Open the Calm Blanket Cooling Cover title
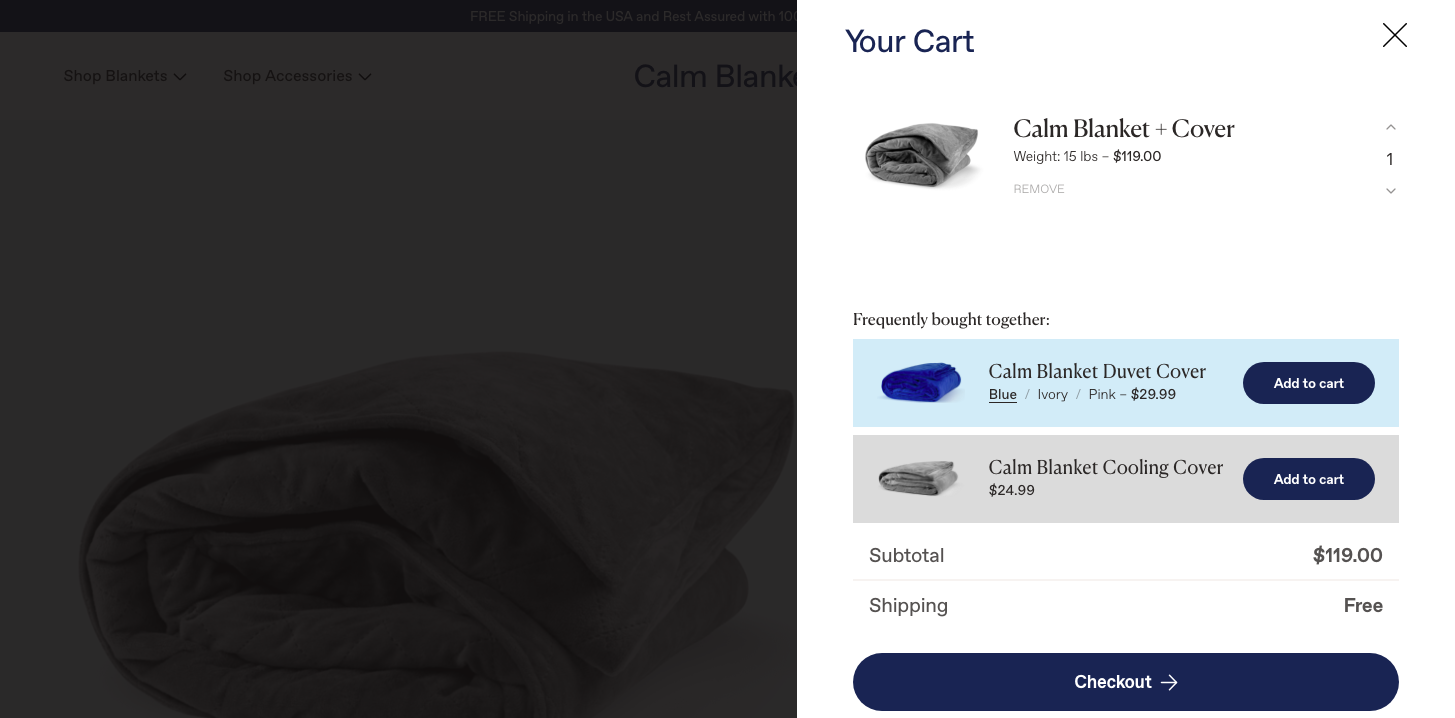 click(x=1105, y=467)
